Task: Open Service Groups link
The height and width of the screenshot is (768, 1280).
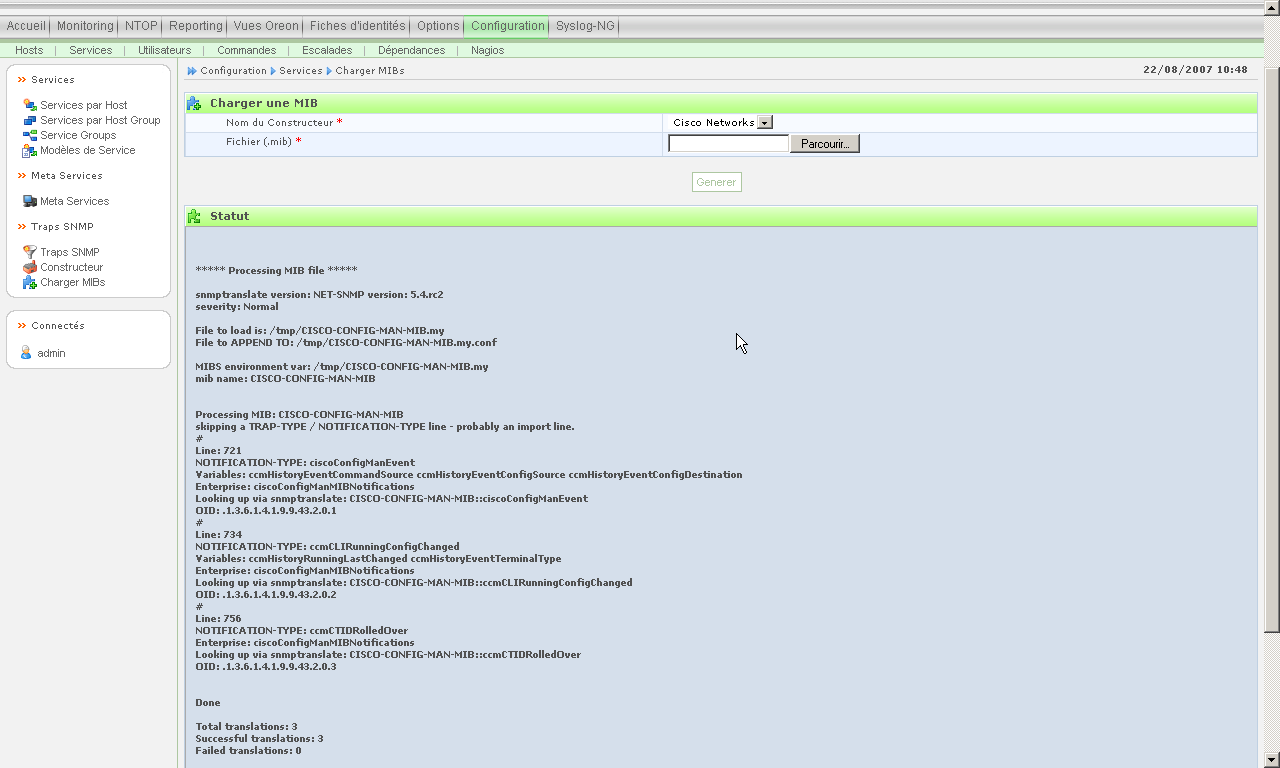Action: click(x=78, y=135)
